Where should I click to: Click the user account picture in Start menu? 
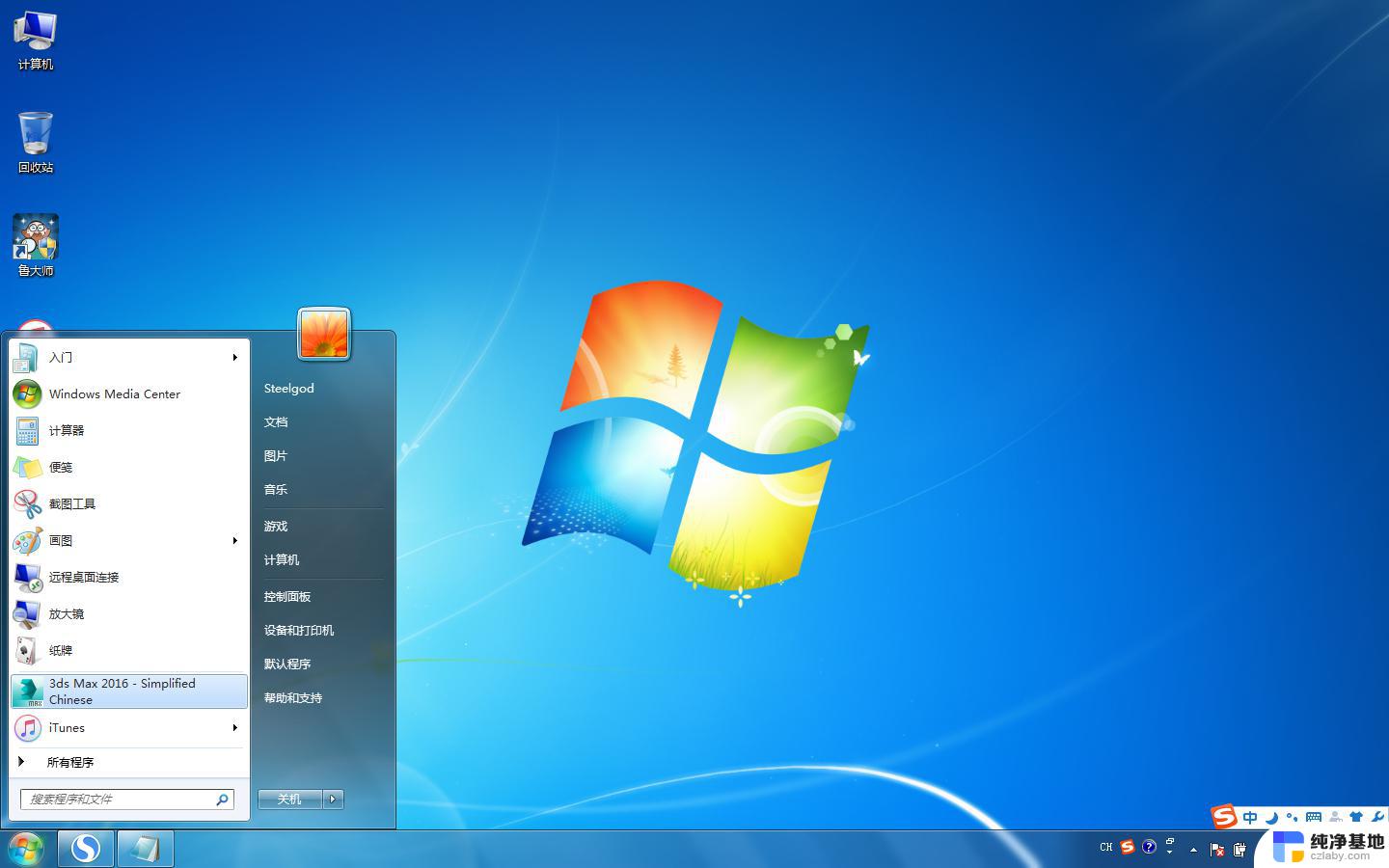click(x=324, y=334)
